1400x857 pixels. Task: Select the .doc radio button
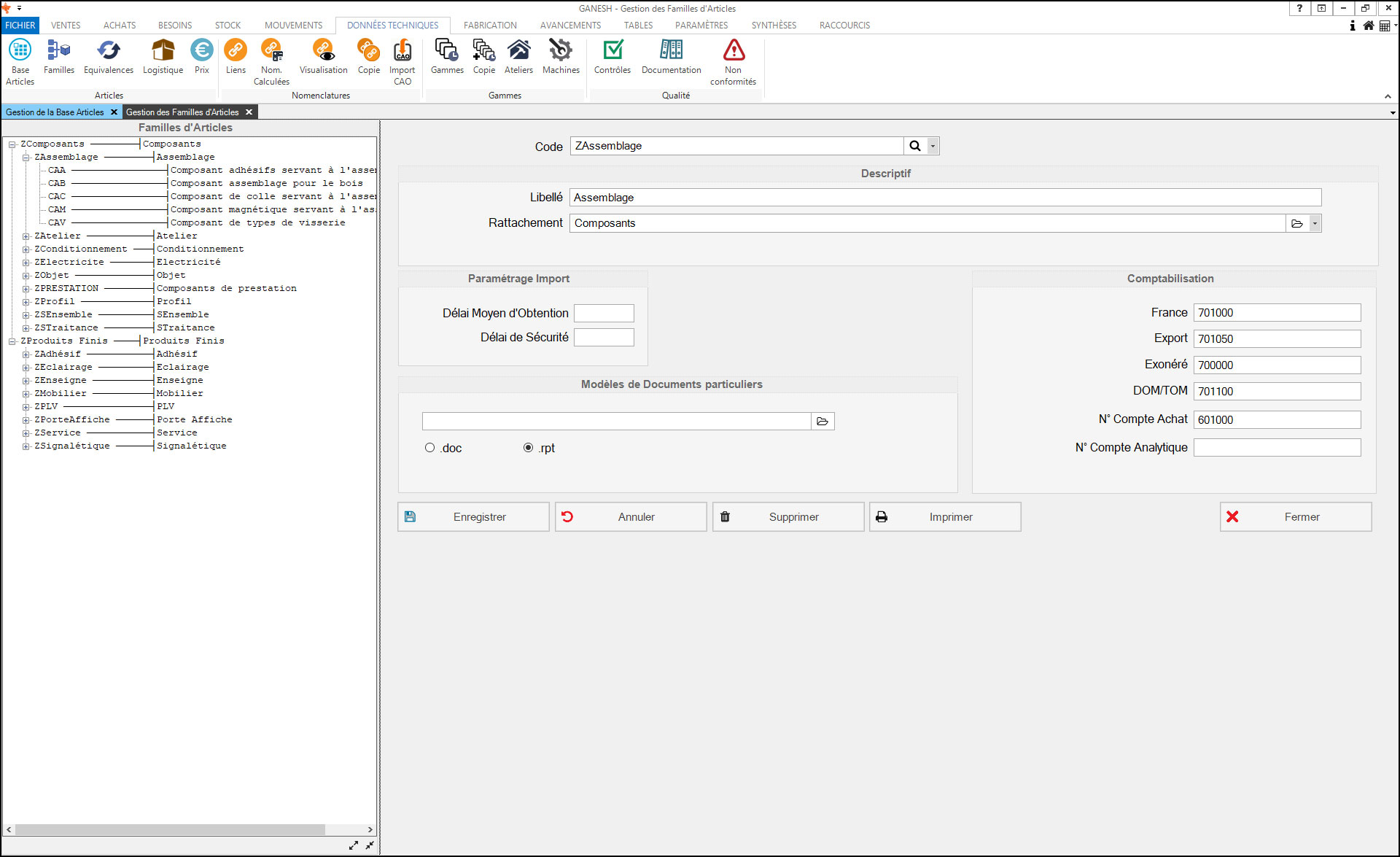click(429, 448)
